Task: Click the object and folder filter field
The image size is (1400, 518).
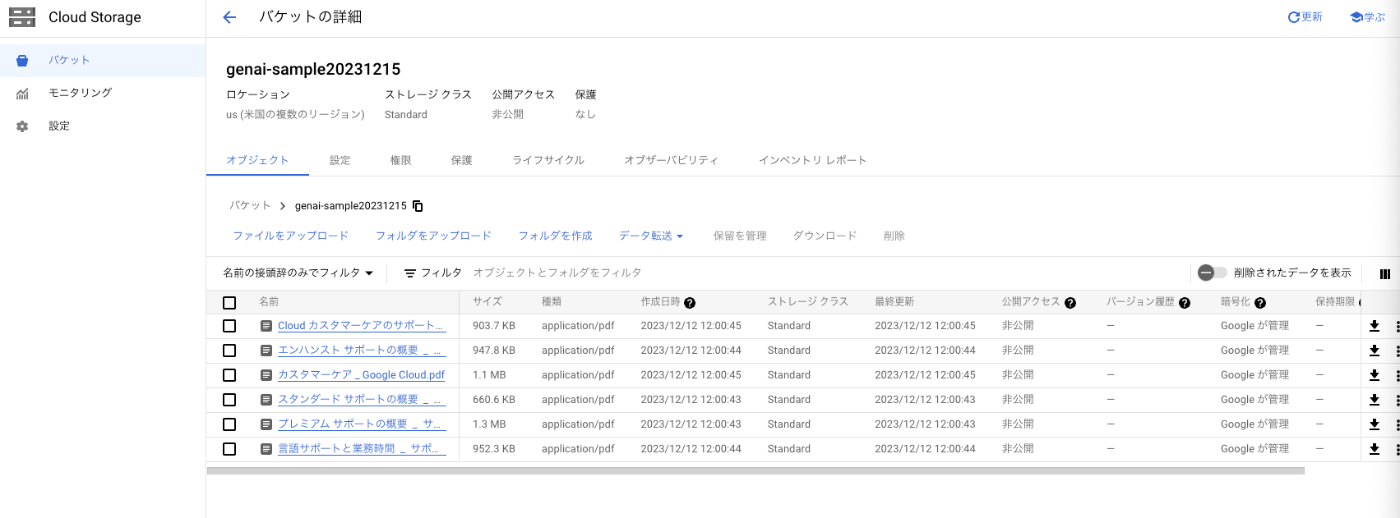Action: (557, 273)
